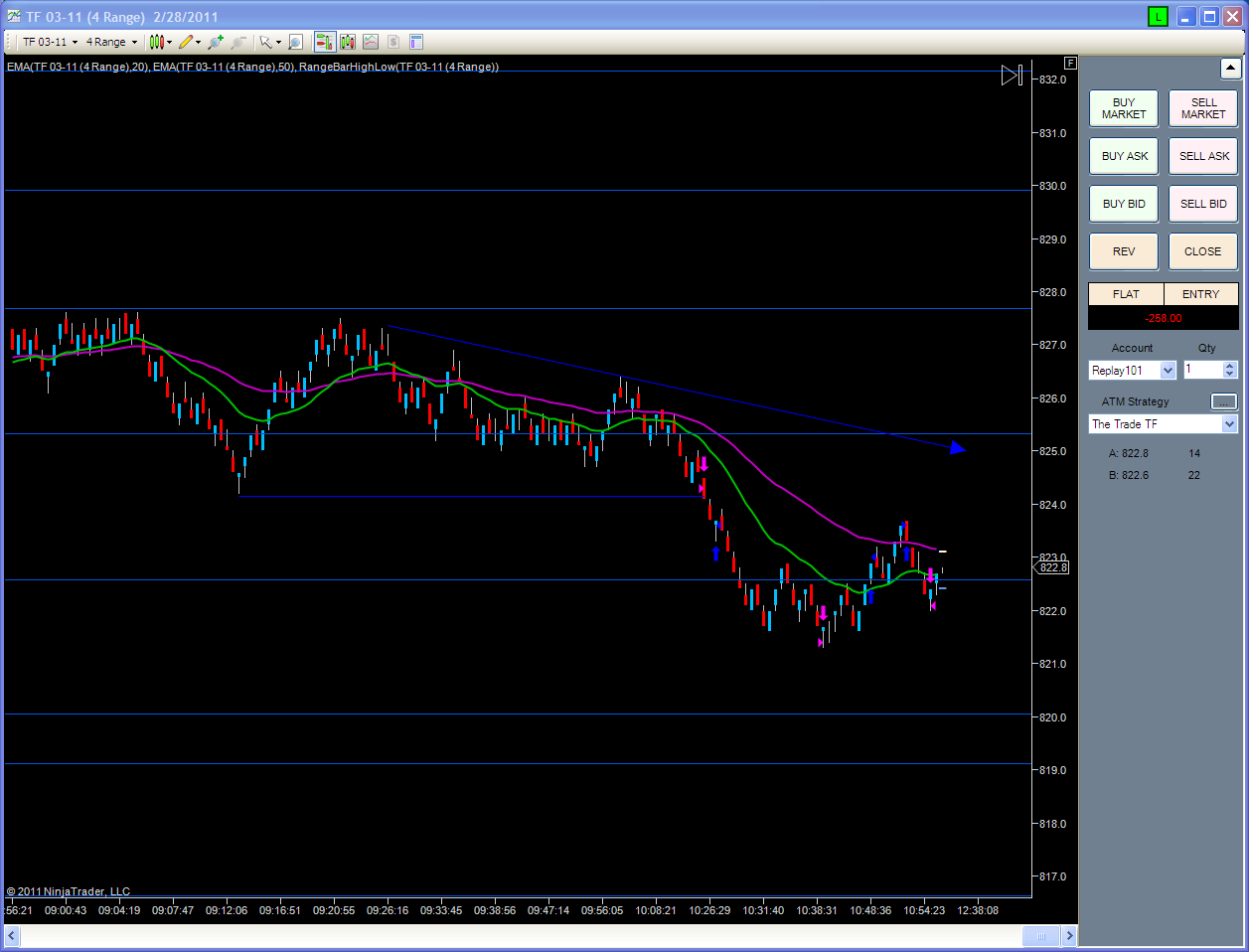Click the BUY BID button
This screenshot has width=1249, height=952.
[1124, 204]
